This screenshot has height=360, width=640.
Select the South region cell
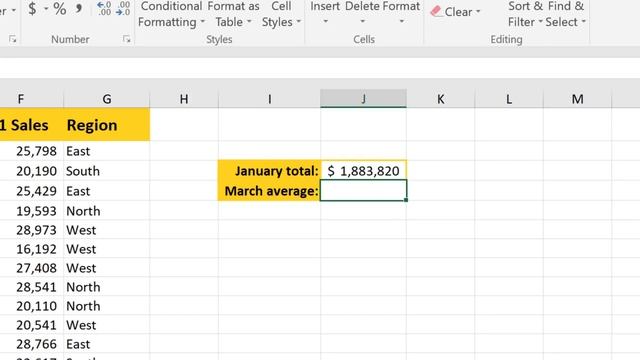(x=107, y=171)
